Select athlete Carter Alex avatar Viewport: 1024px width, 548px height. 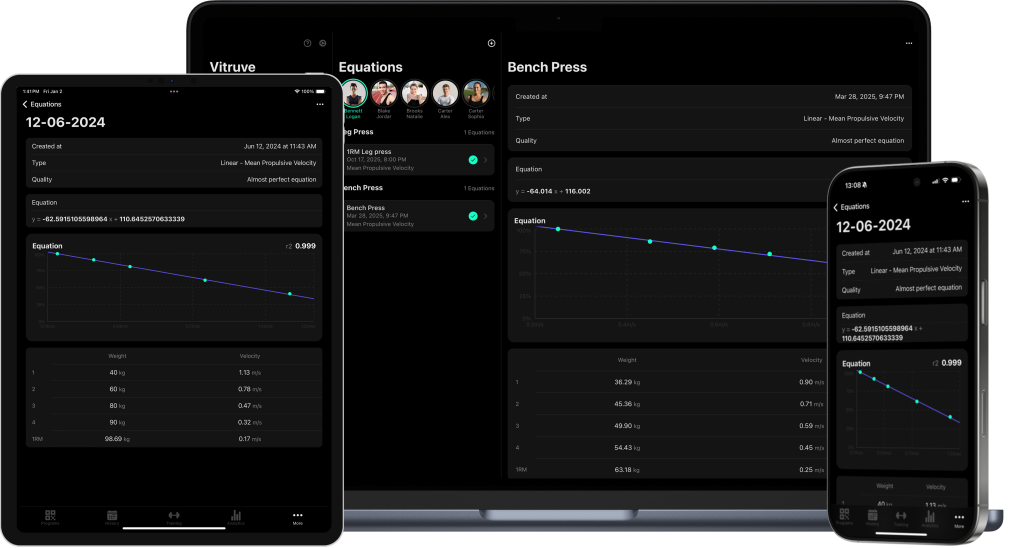(x=445, y=94)
